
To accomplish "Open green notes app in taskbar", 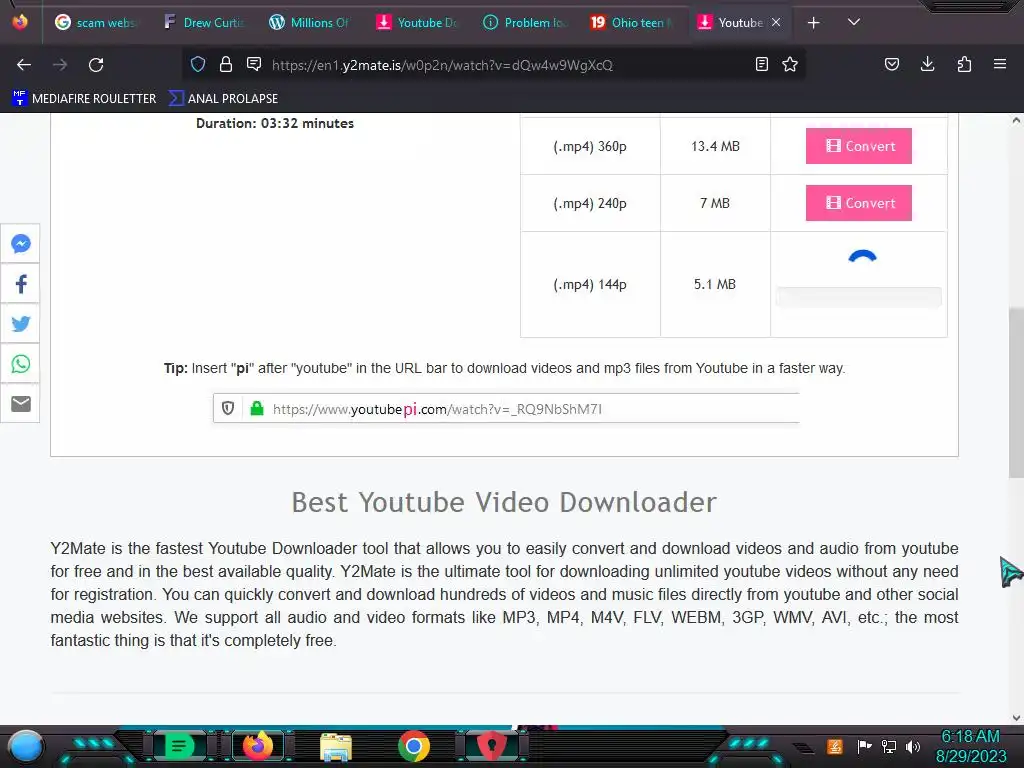I will 179,746.
